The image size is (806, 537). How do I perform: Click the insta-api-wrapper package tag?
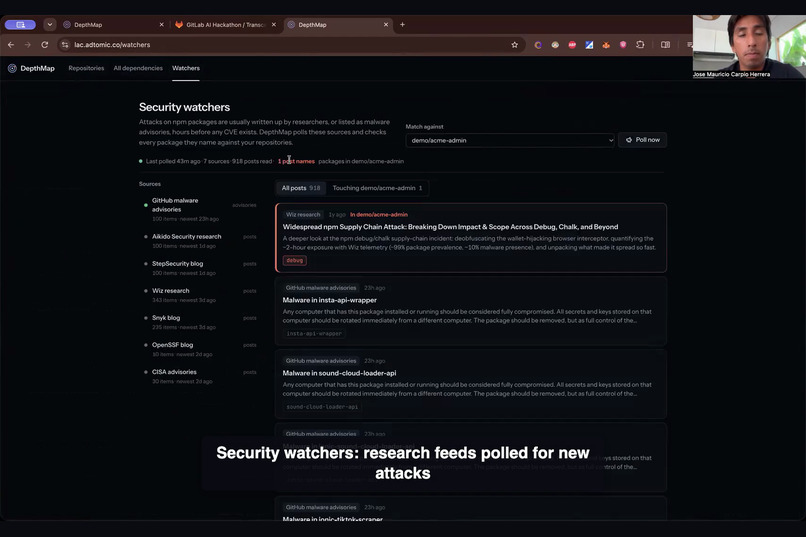point(314,334)
